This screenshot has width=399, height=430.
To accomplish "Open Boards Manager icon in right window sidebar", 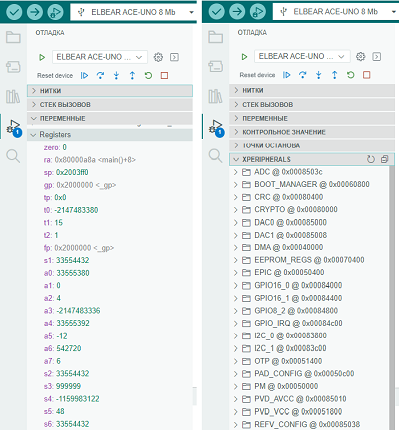I will click(215, 66).
